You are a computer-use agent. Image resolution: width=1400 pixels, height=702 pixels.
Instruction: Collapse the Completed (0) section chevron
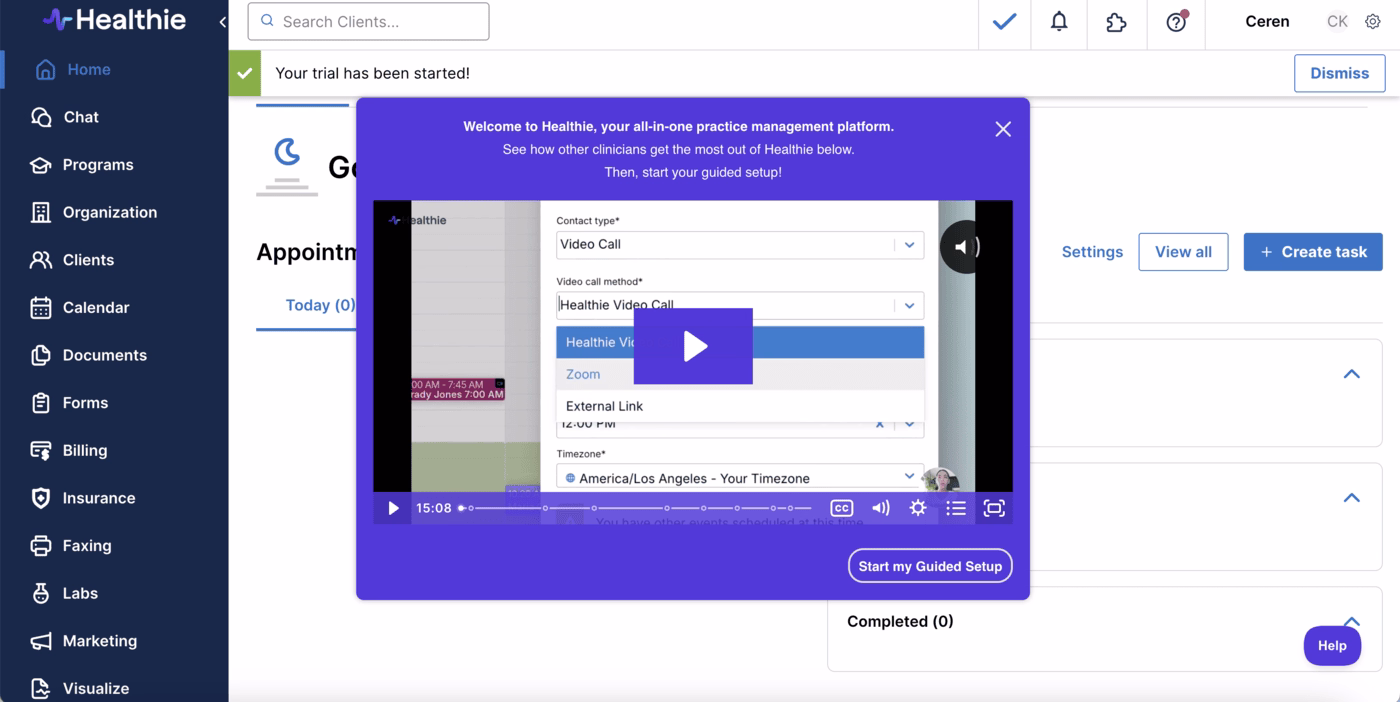tap(1351, 621)
